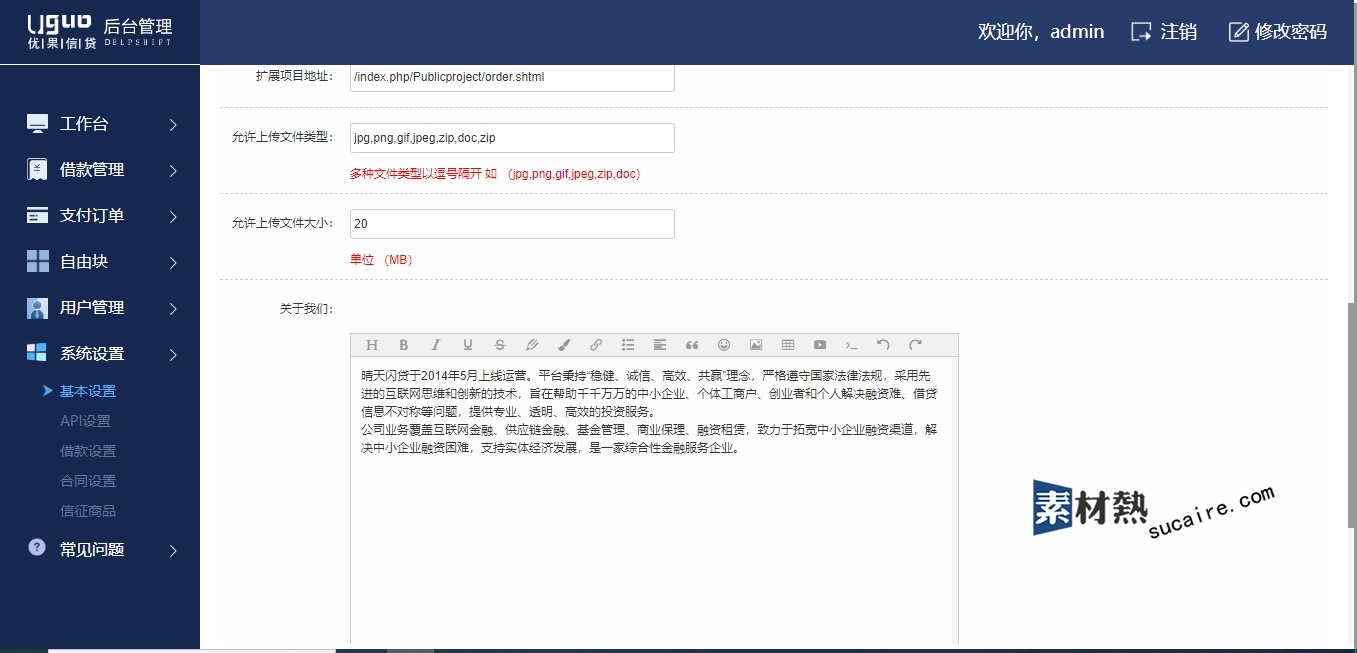Image resolution: width=1357 pixels, height=653 pixels.
Task: Click the 支付订单 card icon in sidebar
Action: click(x=37, y=215)
